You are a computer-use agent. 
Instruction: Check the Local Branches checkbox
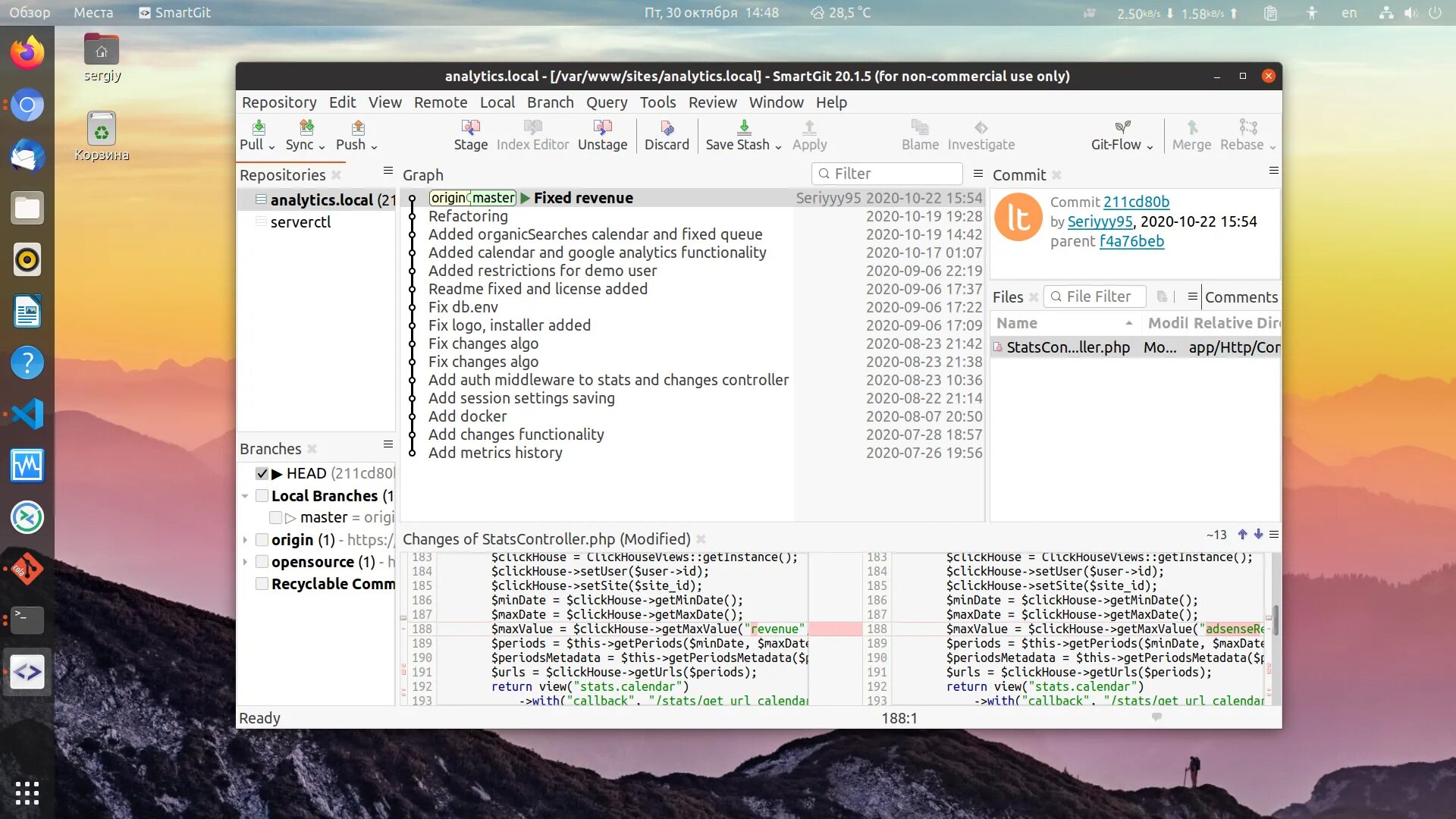[262, 496]
